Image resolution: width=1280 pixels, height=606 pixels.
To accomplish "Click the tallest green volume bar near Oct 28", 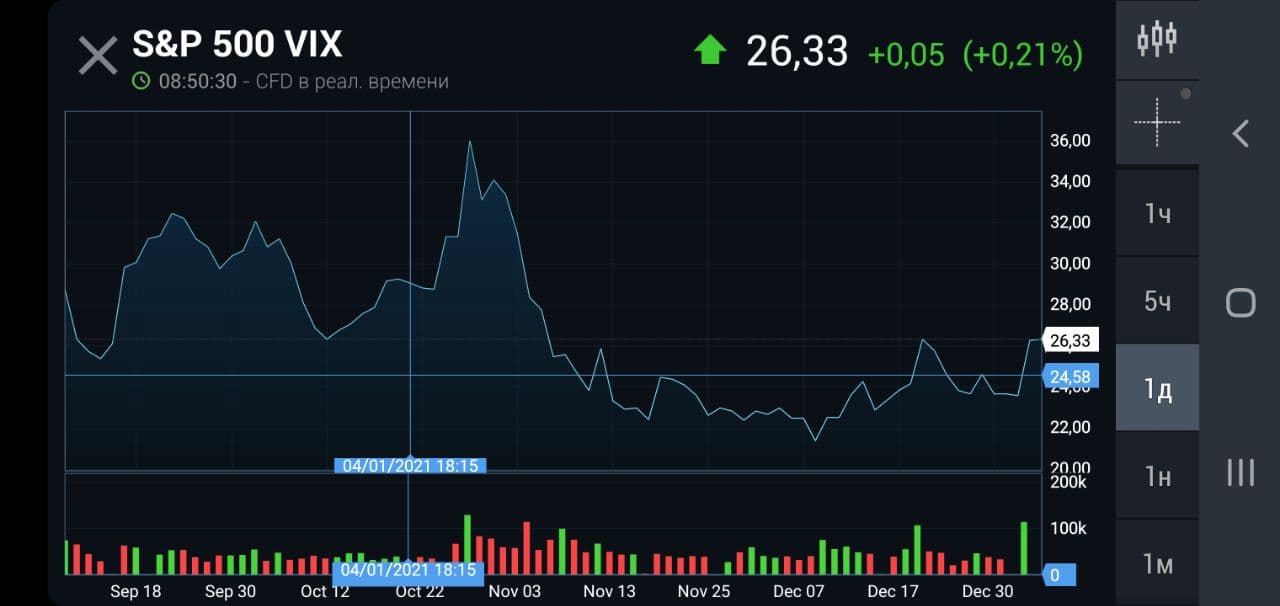I will coord(467,545).
